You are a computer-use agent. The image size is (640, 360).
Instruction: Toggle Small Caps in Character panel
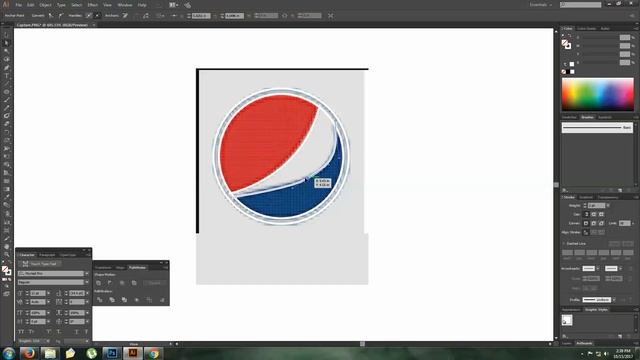(x=31, y=332)
